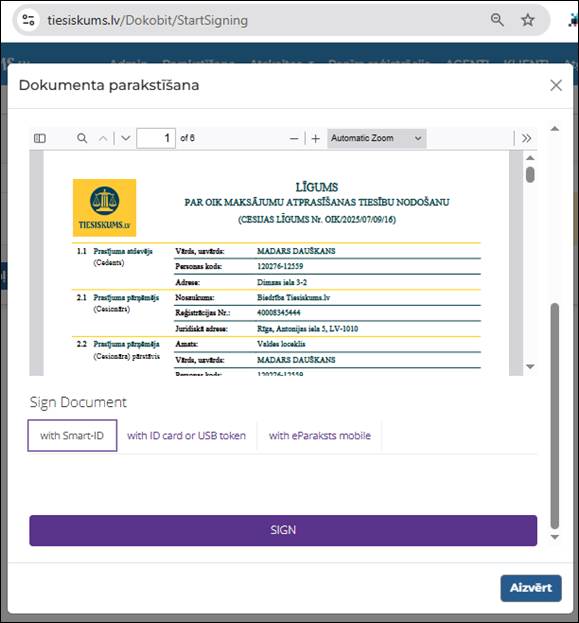579x623 pixels.
Task: Zoom out with the minus icon
Action: [x=294, y=139]
